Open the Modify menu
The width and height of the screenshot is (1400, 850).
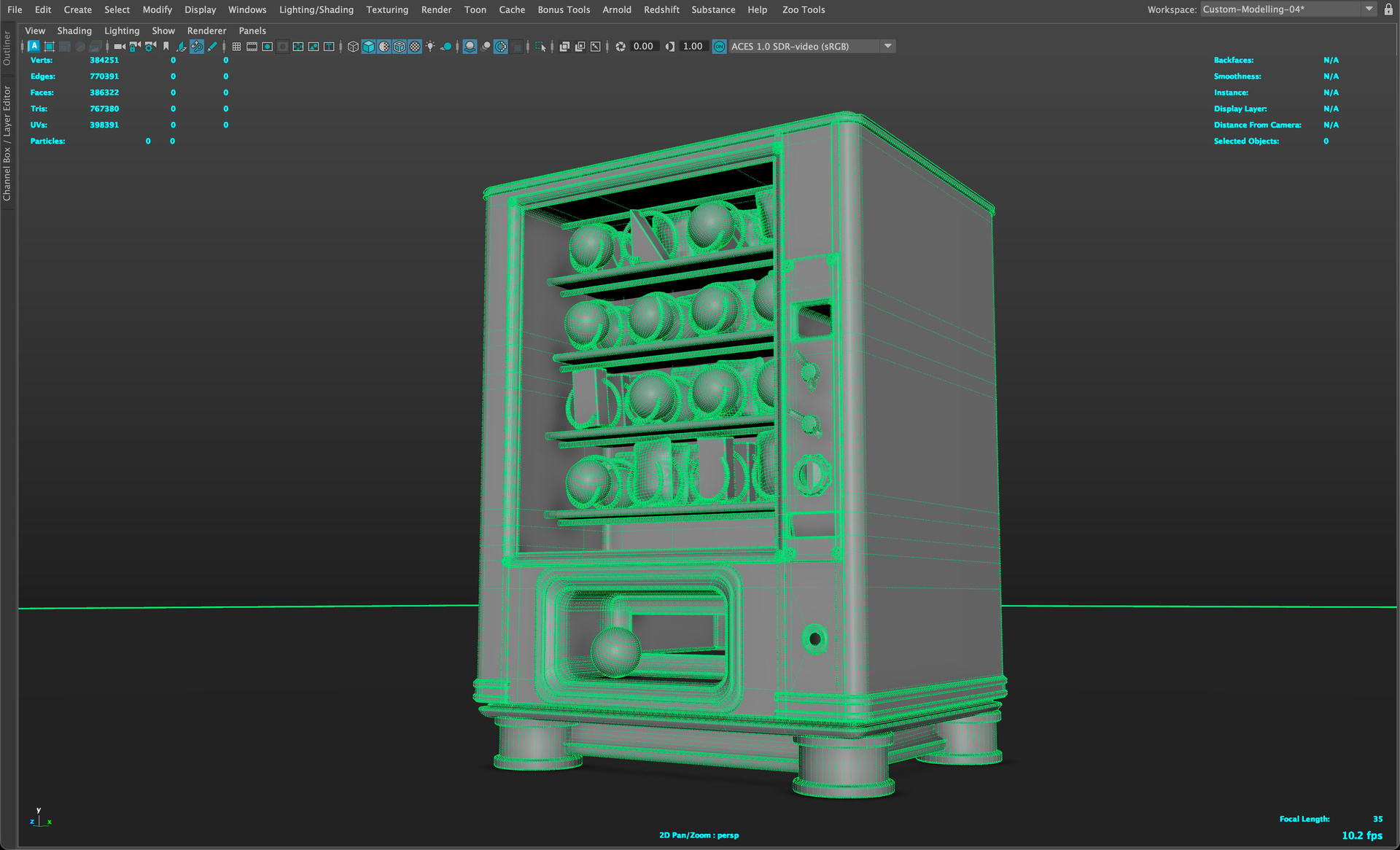157,9
